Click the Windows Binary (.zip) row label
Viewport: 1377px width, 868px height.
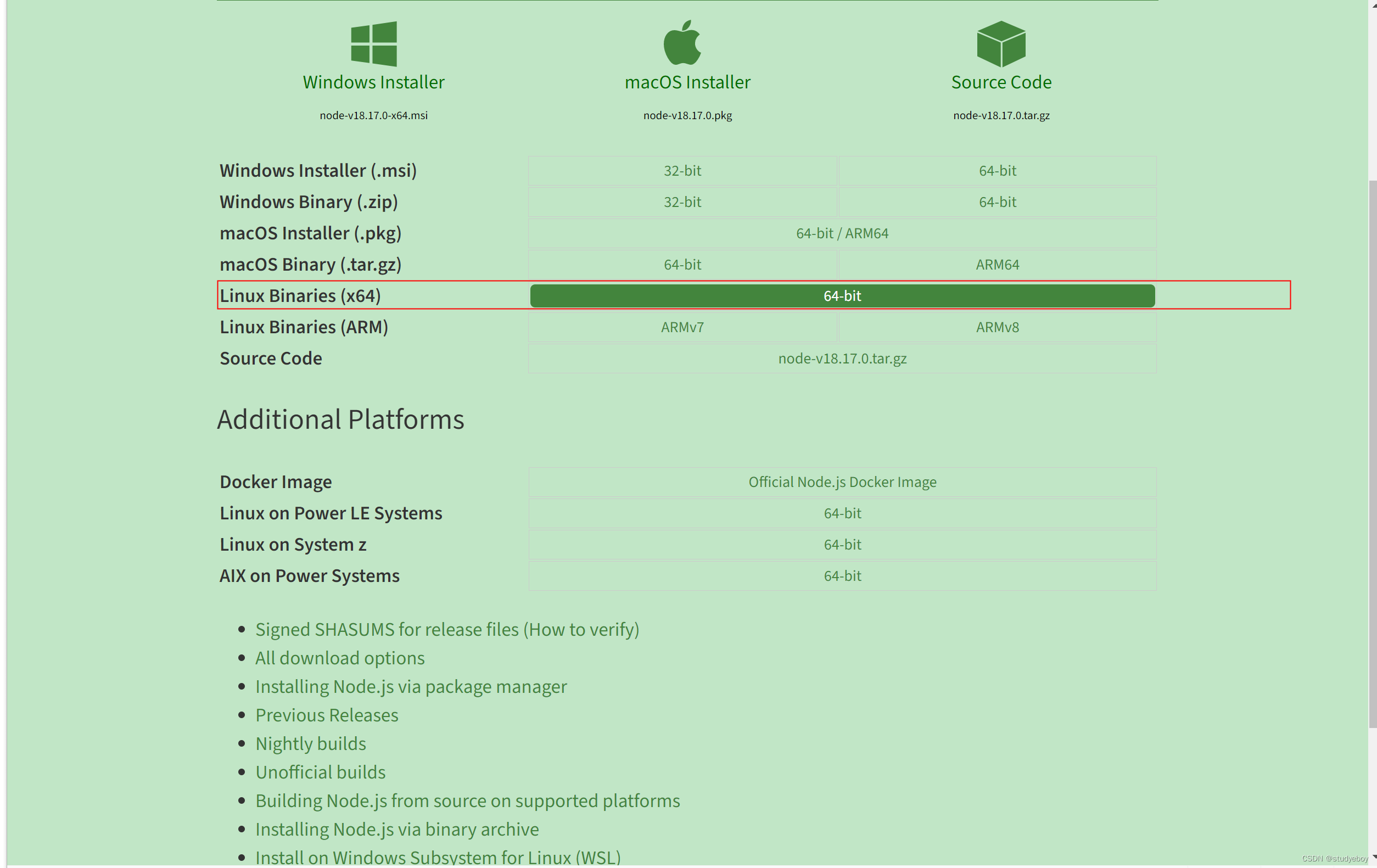point(309,203)
